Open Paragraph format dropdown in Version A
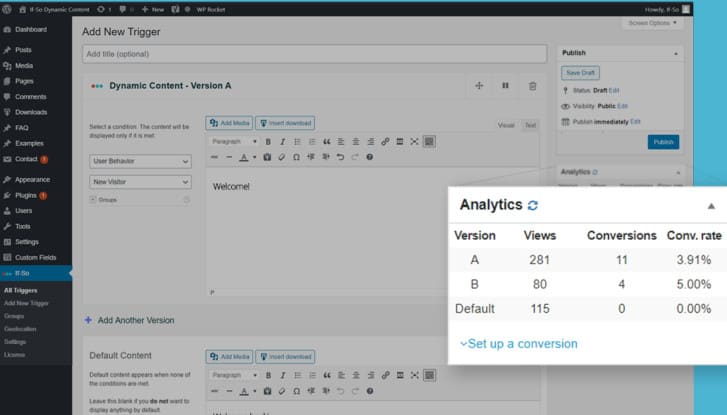 pyautogui.click(x=234, y=142)
